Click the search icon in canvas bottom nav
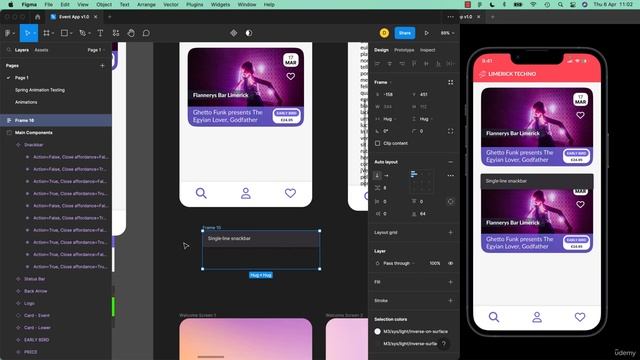The height and width of the screenshot is (360, 640). pyautogui.click(x=201, y=193)
